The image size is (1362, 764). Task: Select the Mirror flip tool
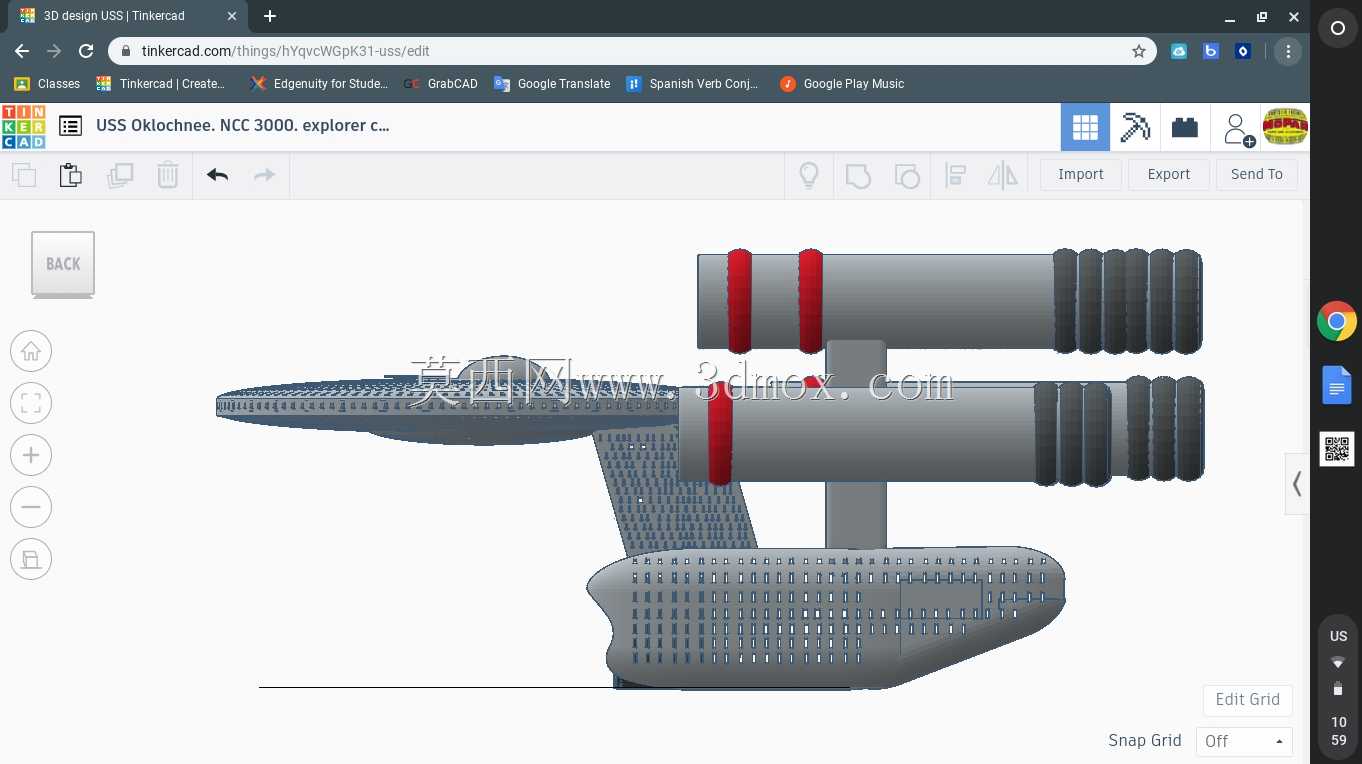1002,176
